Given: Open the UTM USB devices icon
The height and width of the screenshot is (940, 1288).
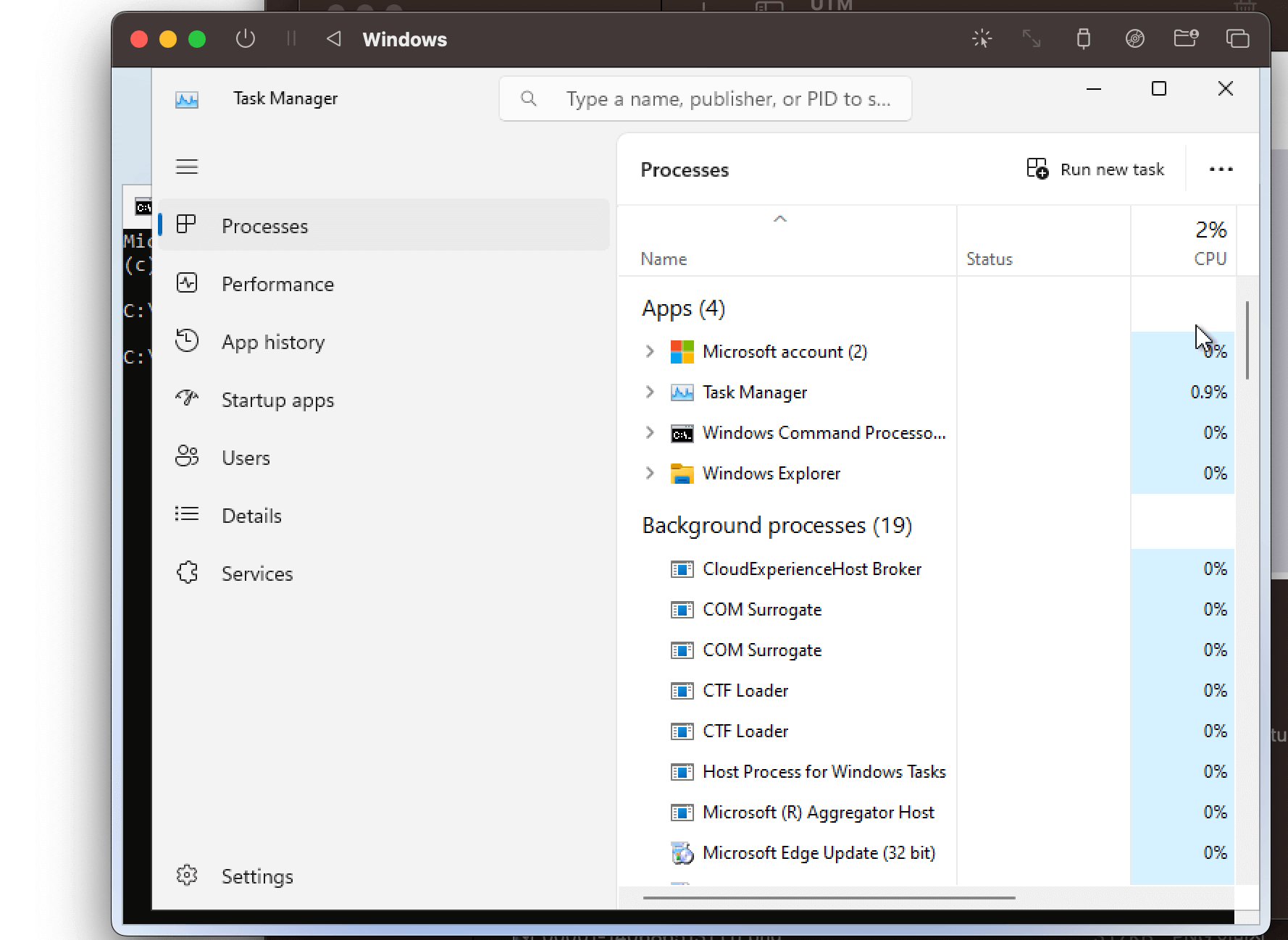Looking at the screenshot, I should pos(1083,38).
